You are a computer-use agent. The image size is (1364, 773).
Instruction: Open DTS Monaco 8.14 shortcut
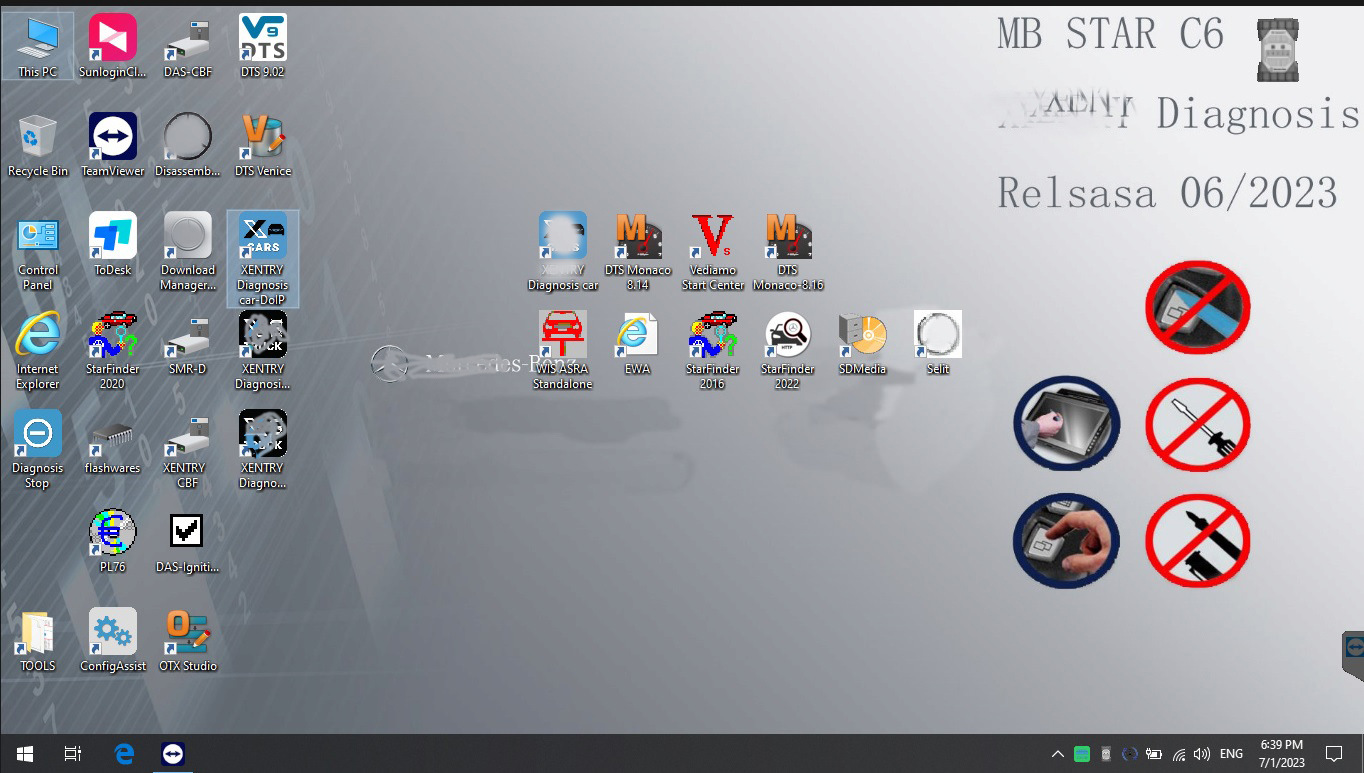pyautogui.click(x=637, y=252)
